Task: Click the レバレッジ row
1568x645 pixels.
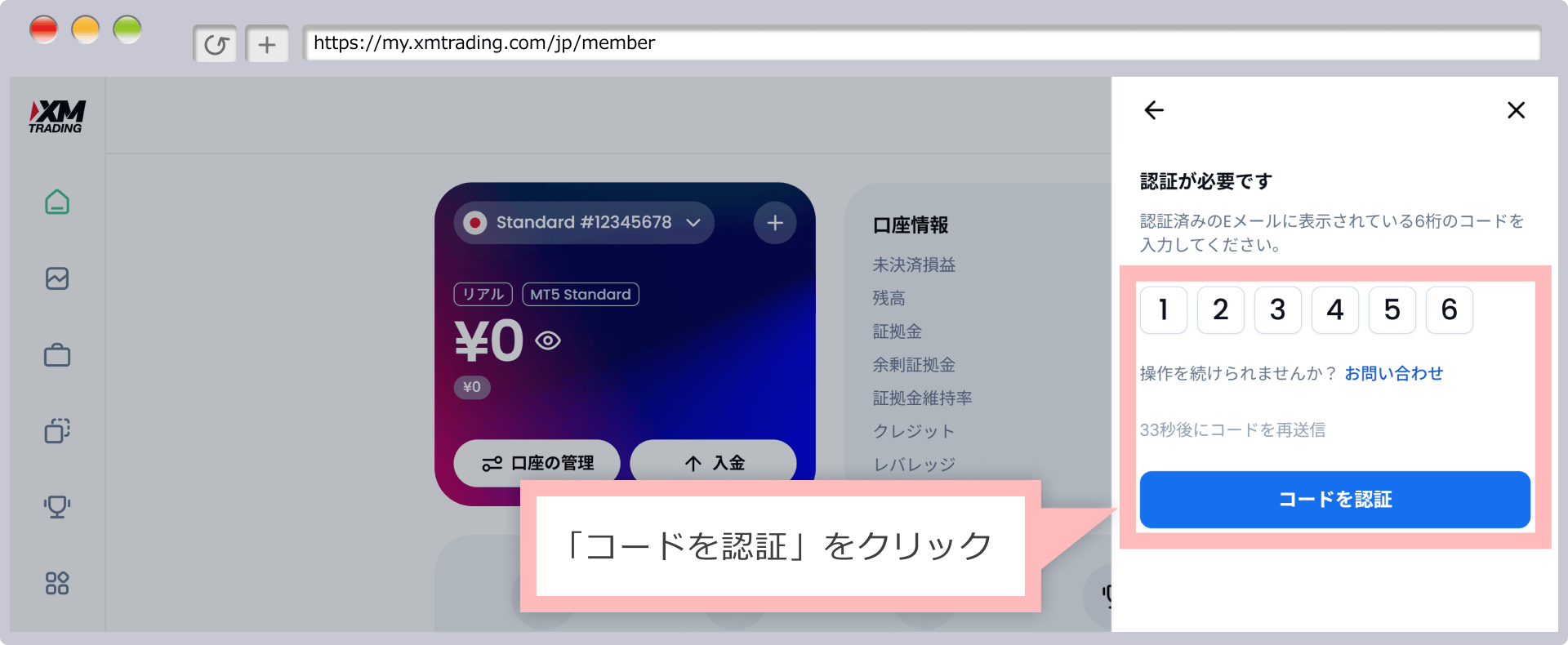Action: click(914, 465)
